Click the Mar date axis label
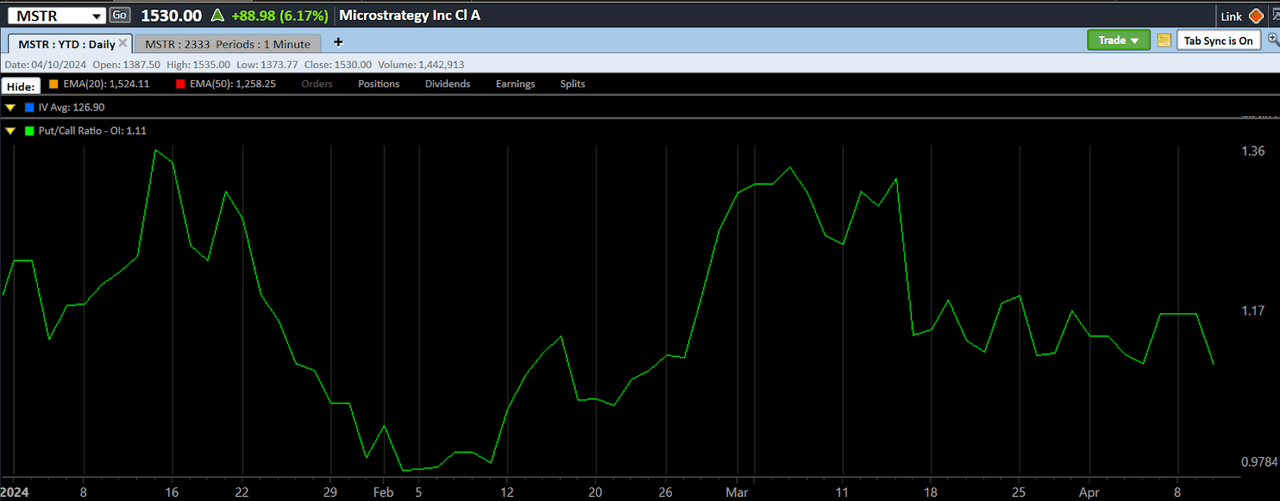1280x501 pixels. (x=737, y=492)
